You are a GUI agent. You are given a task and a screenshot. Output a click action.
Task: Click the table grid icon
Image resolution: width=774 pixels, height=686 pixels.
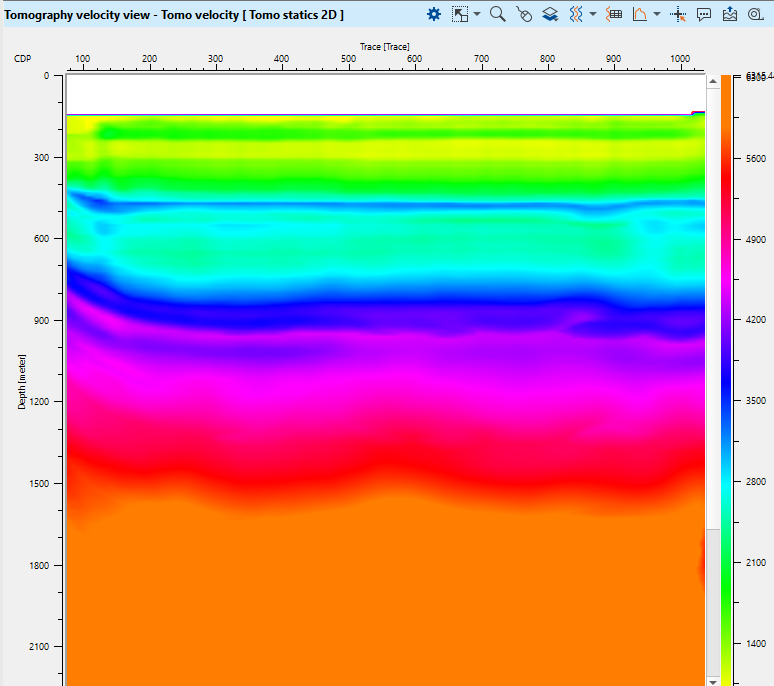point(614,14)
